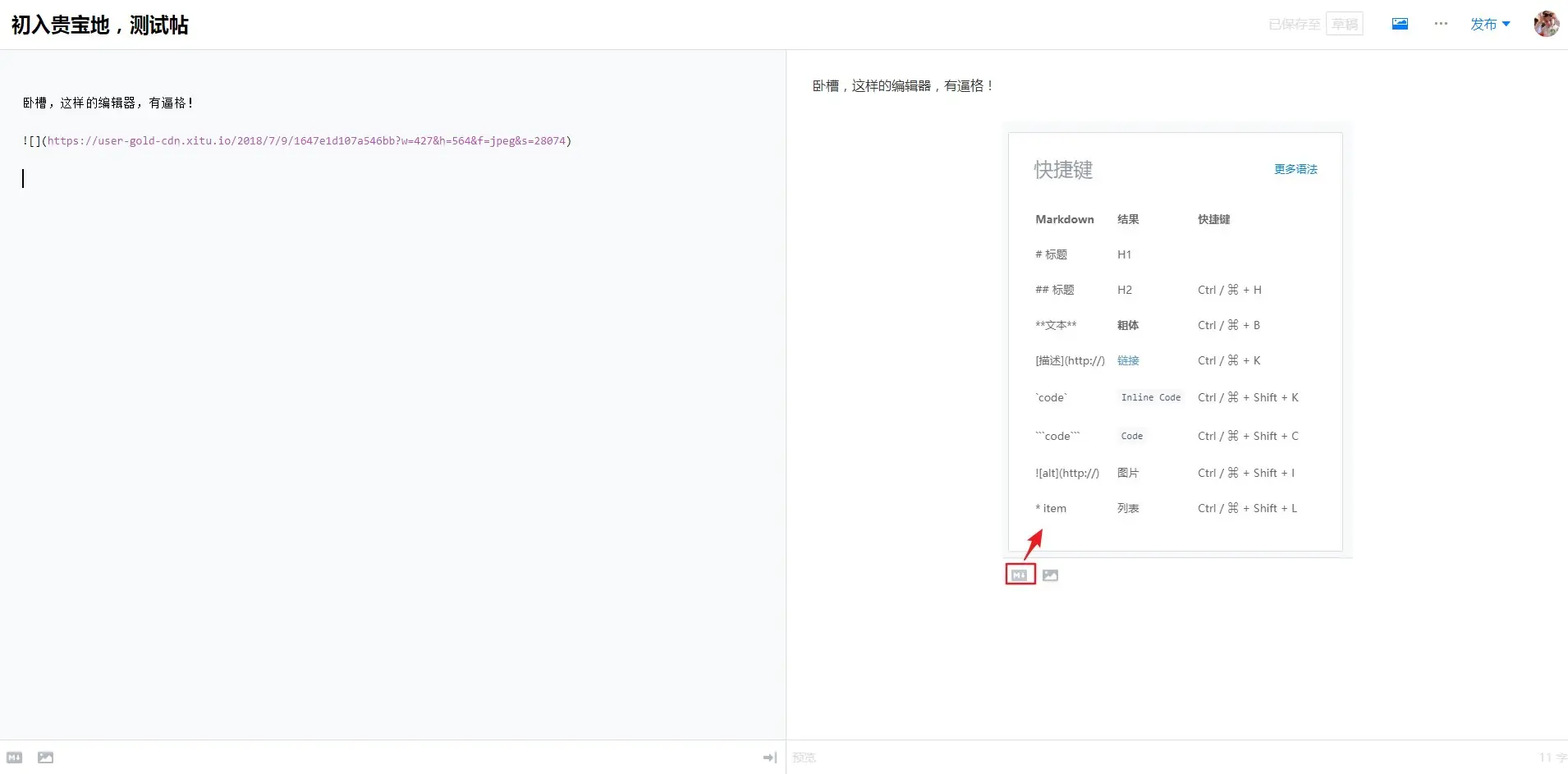The height and width of the screenshot is (774, 1568).
Task: Click the "* item" Markdown syntax text
Action: coord(1051,508)
